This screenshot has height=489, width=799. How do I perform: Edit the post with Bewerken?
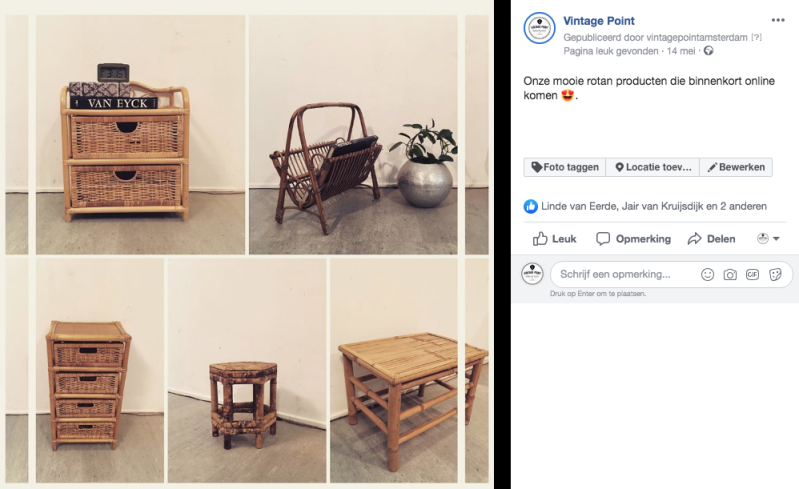tap(736, 167)
